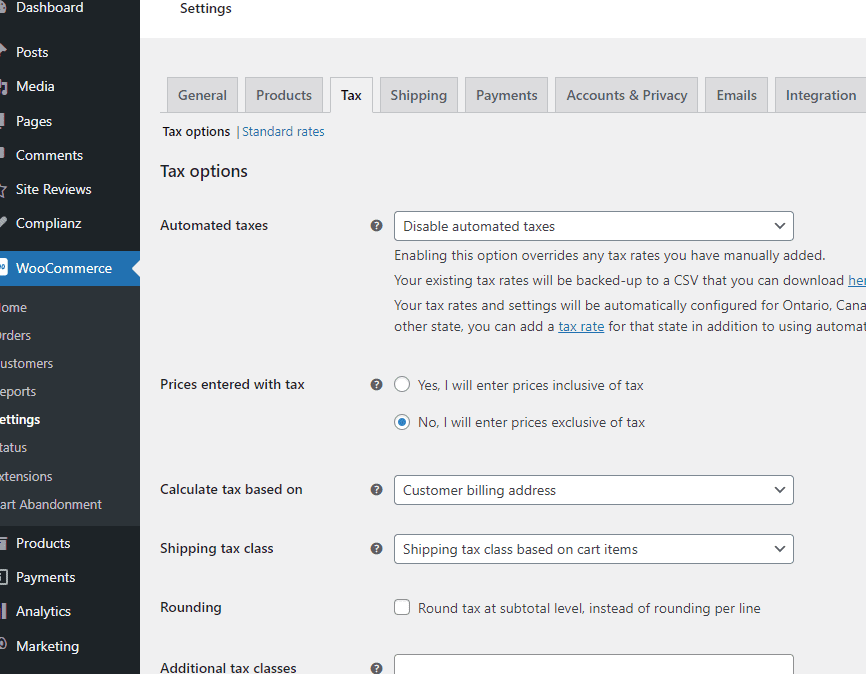This screenshot has height=674, width=866.
Task: Open the Automated taxes dropdown
Action: [x=593, y=226]
